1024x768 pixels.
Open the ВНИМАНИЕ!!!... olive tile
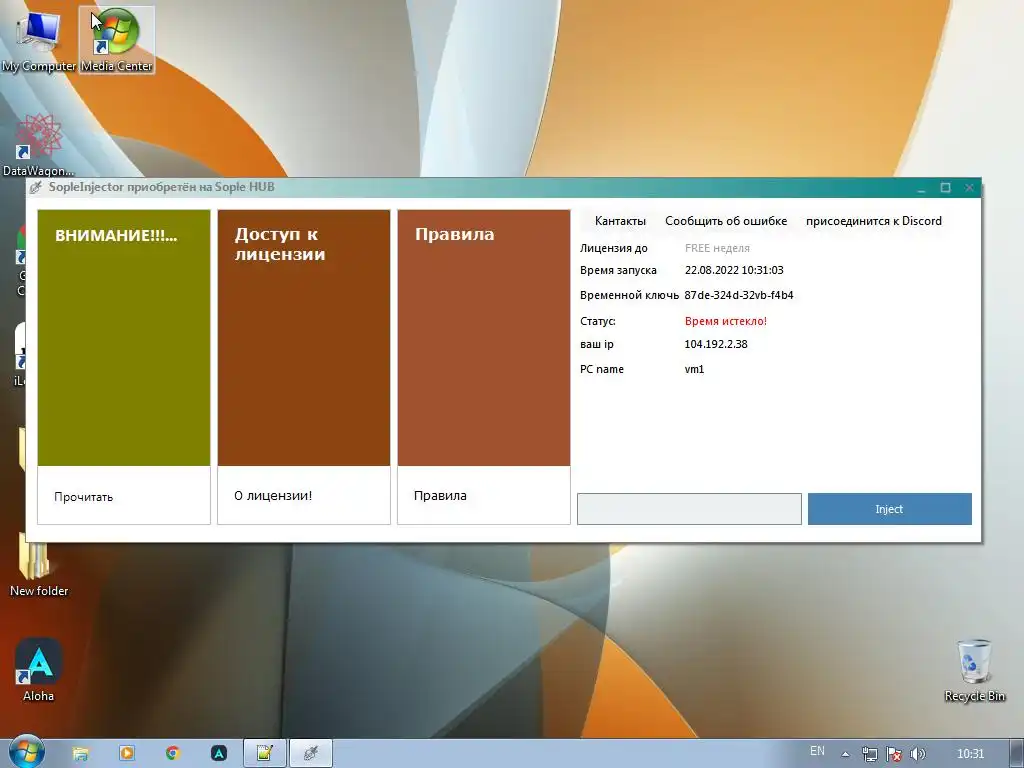[x=124, y=338]
